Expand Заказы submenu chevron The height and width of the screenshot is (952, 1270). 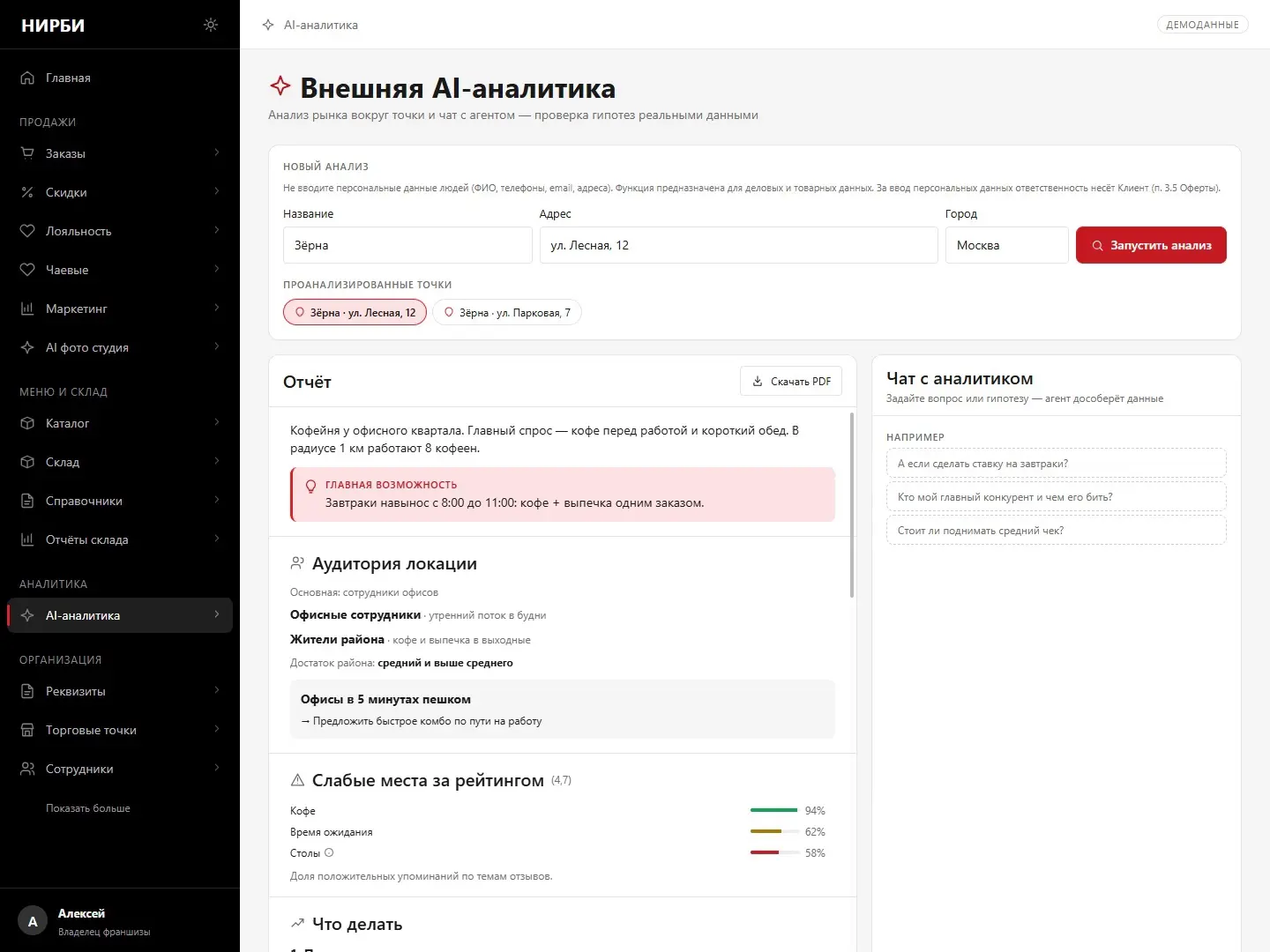coord(217,153)
